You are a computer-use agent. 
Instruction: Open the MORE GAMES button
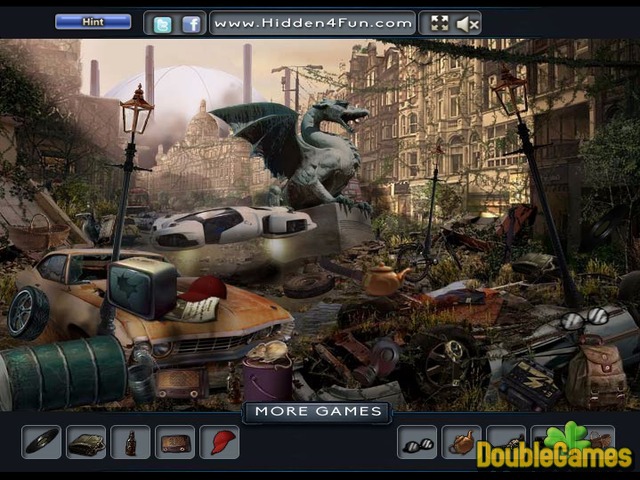318,411
